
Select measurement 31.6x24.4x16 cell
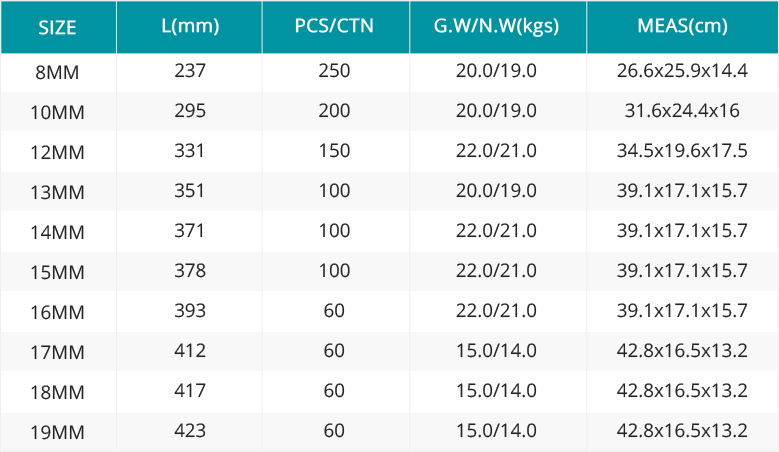(682, 110)
